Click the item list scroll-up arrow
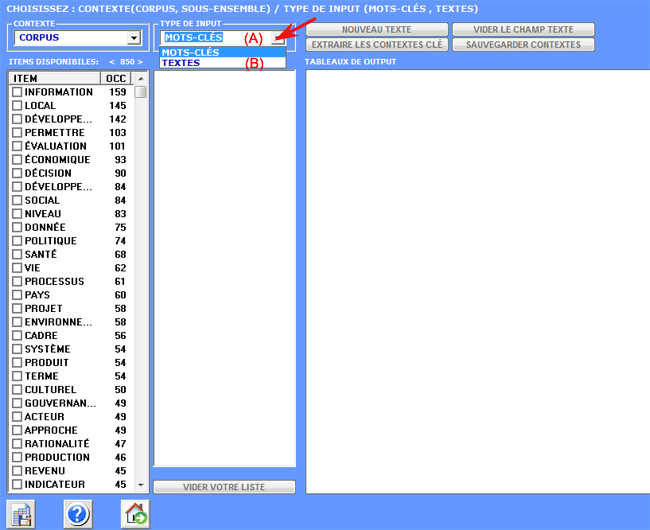The height and width of the screenshot is (530, 650). [141, 79]
